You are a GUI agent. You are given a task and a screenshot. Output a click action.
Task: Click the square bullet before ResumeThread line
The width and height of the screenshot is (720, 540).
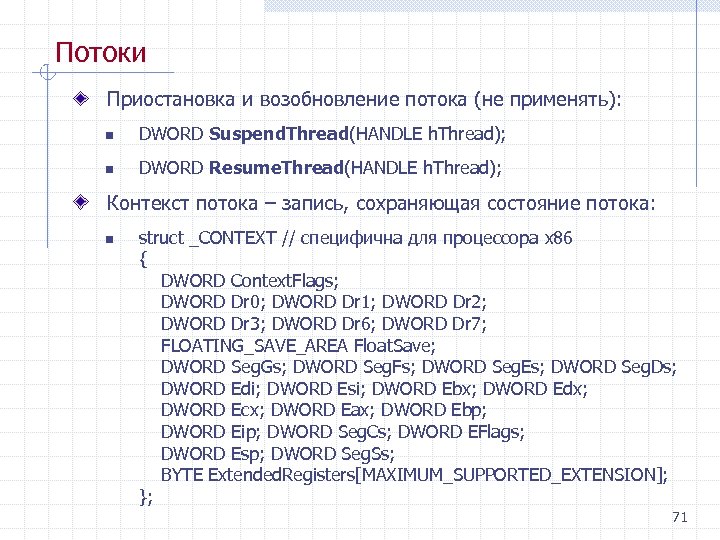pos(109,169)
